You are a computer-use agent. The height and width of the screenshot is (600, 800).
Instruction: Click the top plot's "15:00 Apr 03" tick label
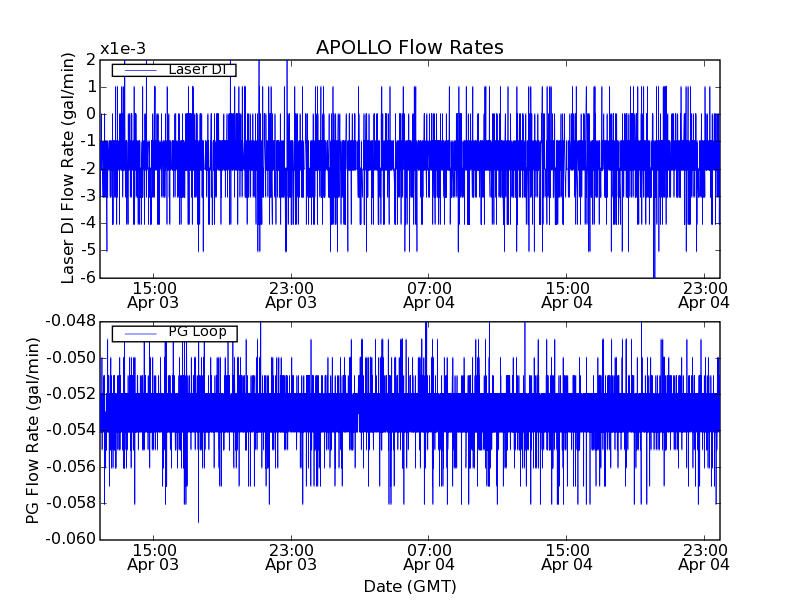point(153,294)
